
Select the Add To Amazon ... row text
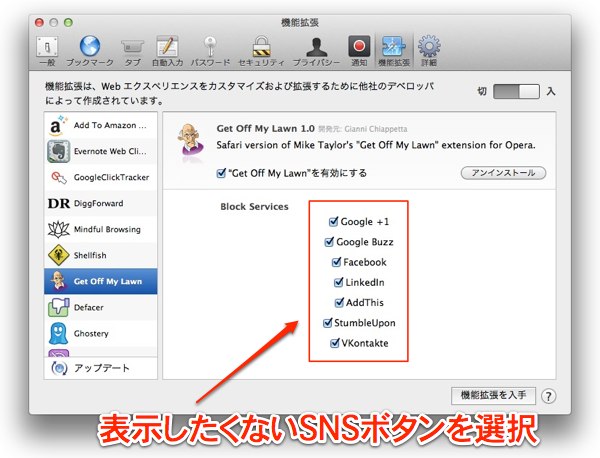pyautogui.click(x=110, y=126)
